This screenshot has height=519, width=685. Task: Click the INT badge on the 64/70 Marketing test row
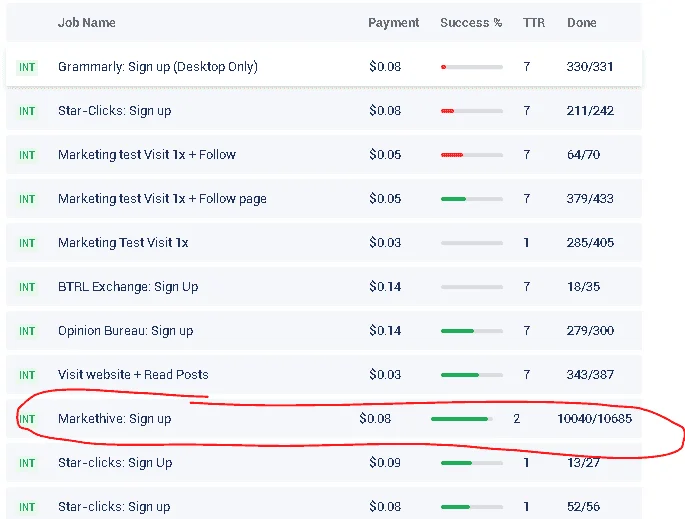tap(27, 155)
